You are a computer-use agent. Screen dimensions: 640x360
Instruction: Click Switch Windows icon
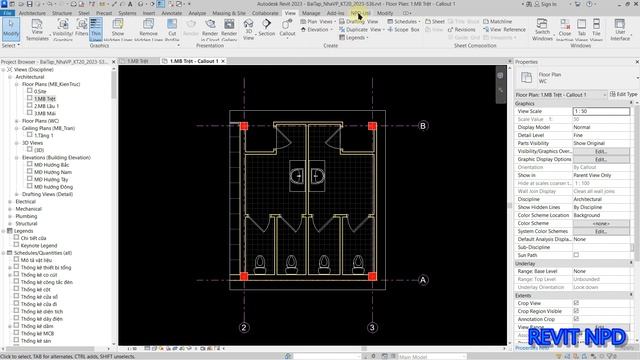[x=542, y=29]
